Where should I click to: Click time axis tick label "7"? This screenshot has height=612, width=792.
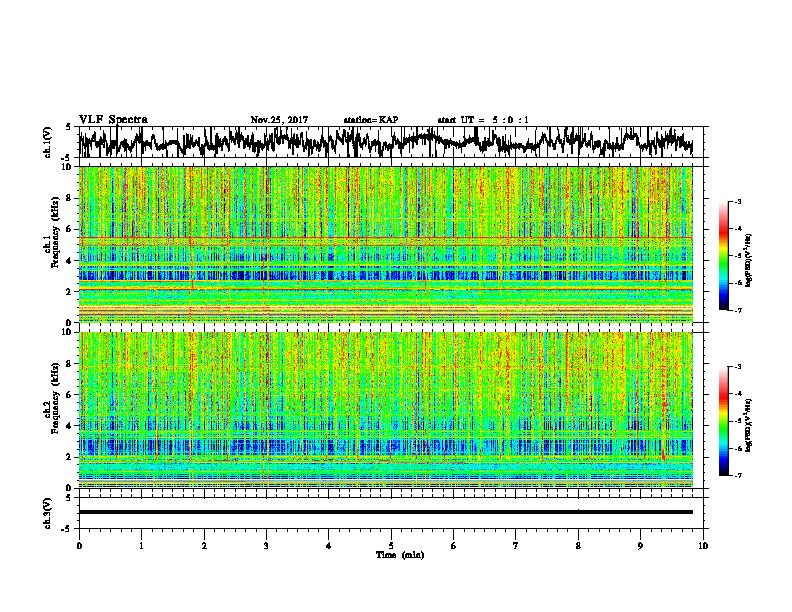pyautogui.click(x=516, y=545)
